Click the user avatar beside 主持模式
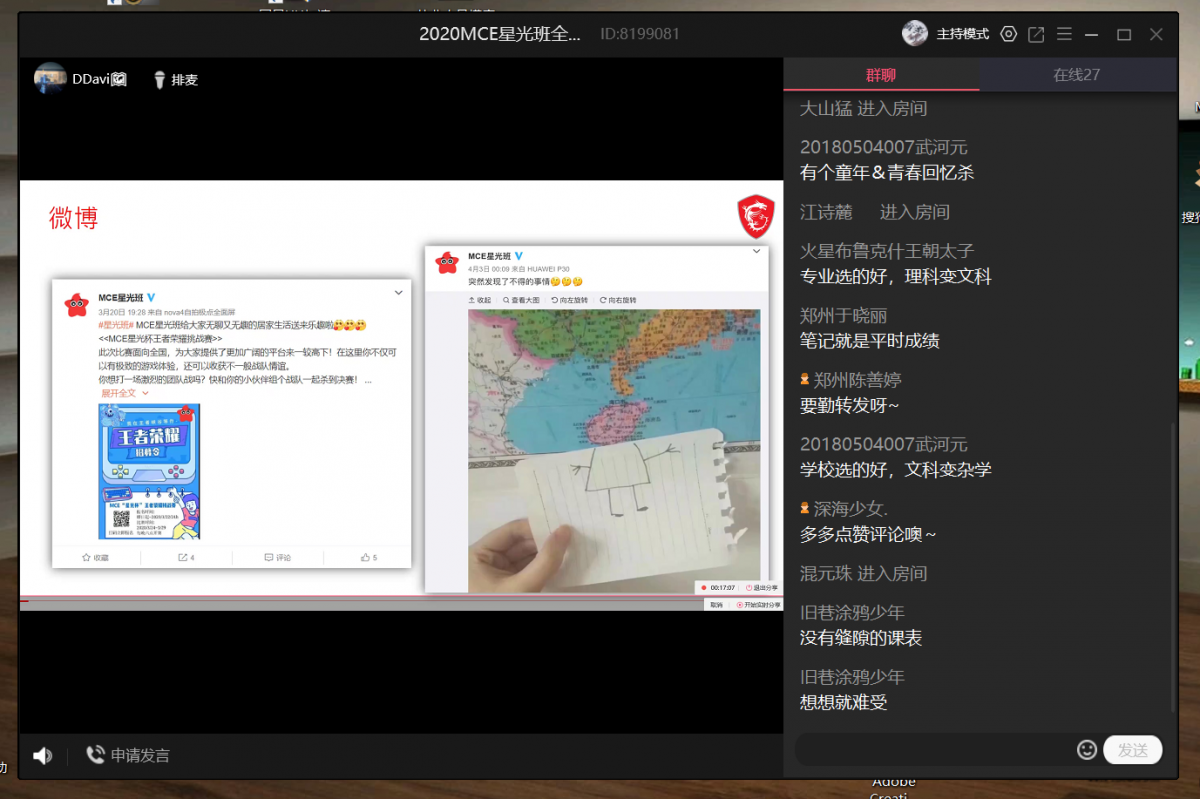This screenshot has width=1200, height=799. [x=914, y=34]
